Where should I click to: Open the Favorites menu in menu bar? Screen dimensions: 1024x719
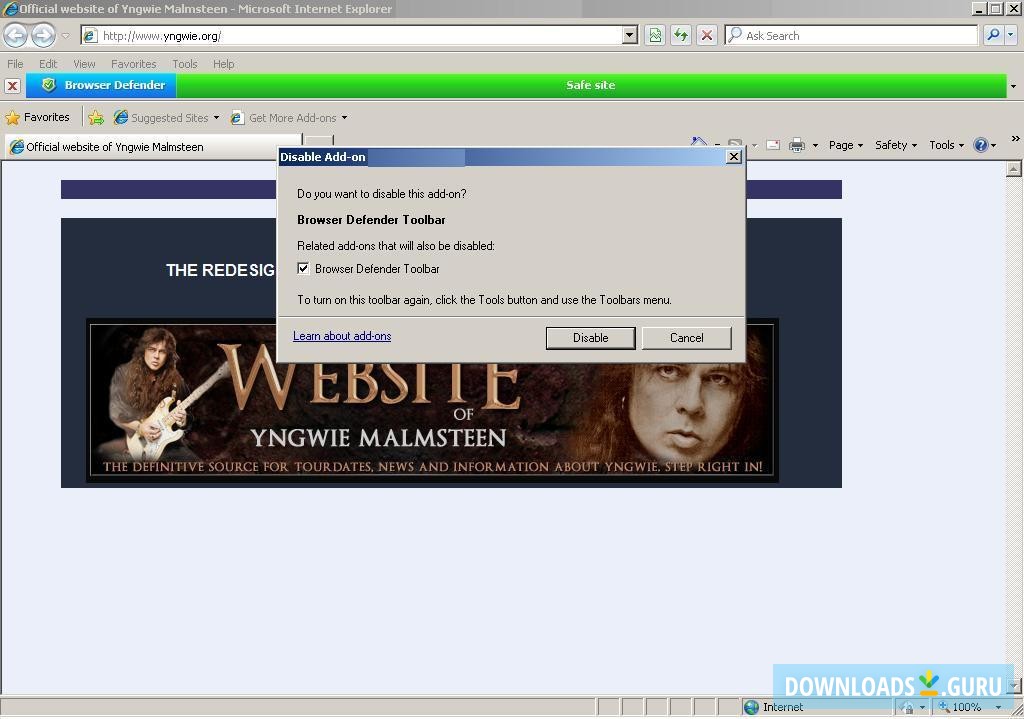[133, 64]
